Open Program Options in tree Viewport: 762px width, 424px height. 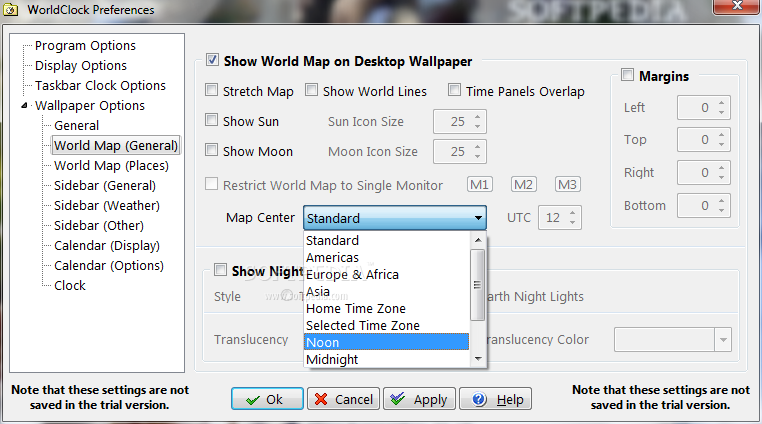[x=86, y=46]
